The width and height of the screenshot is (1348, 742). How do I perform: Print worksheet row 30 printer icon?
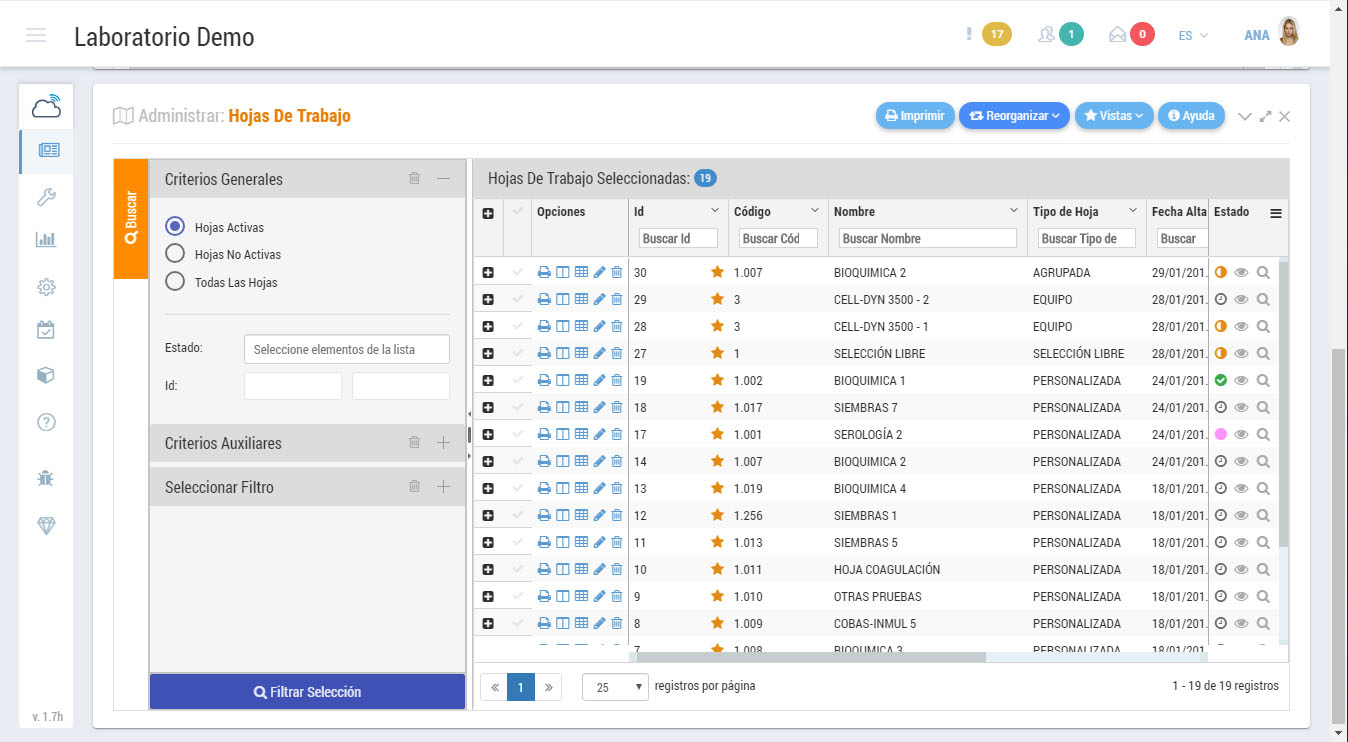pyautogui.click(x=544, y=272)
